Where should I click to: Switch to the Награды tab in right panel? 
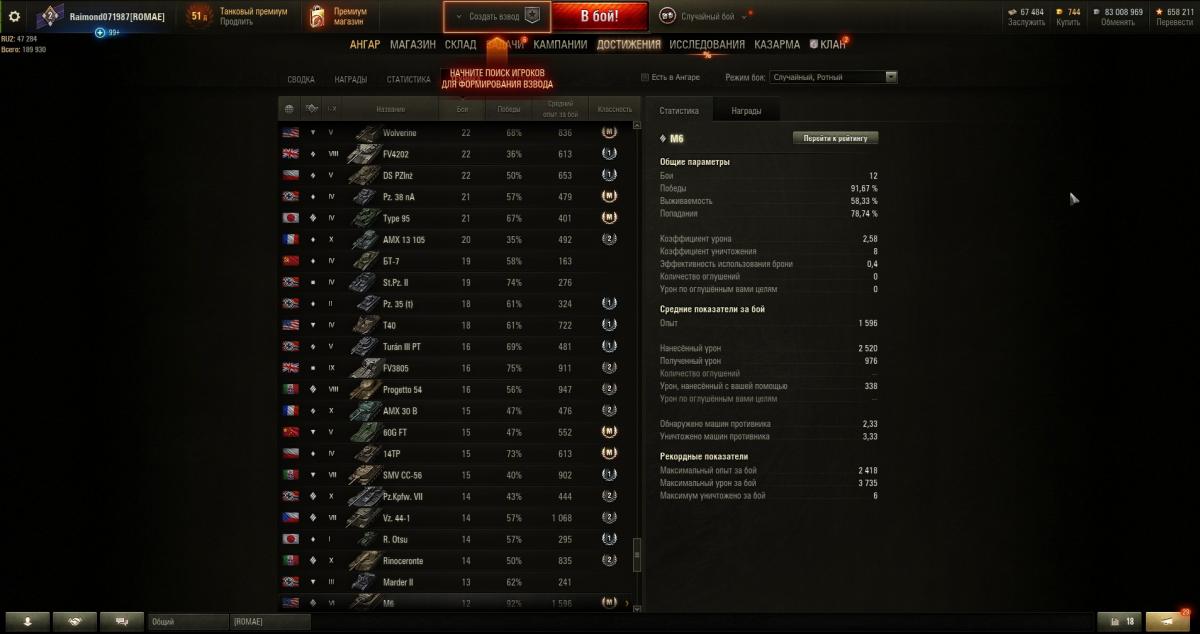(x=745, y=111)
